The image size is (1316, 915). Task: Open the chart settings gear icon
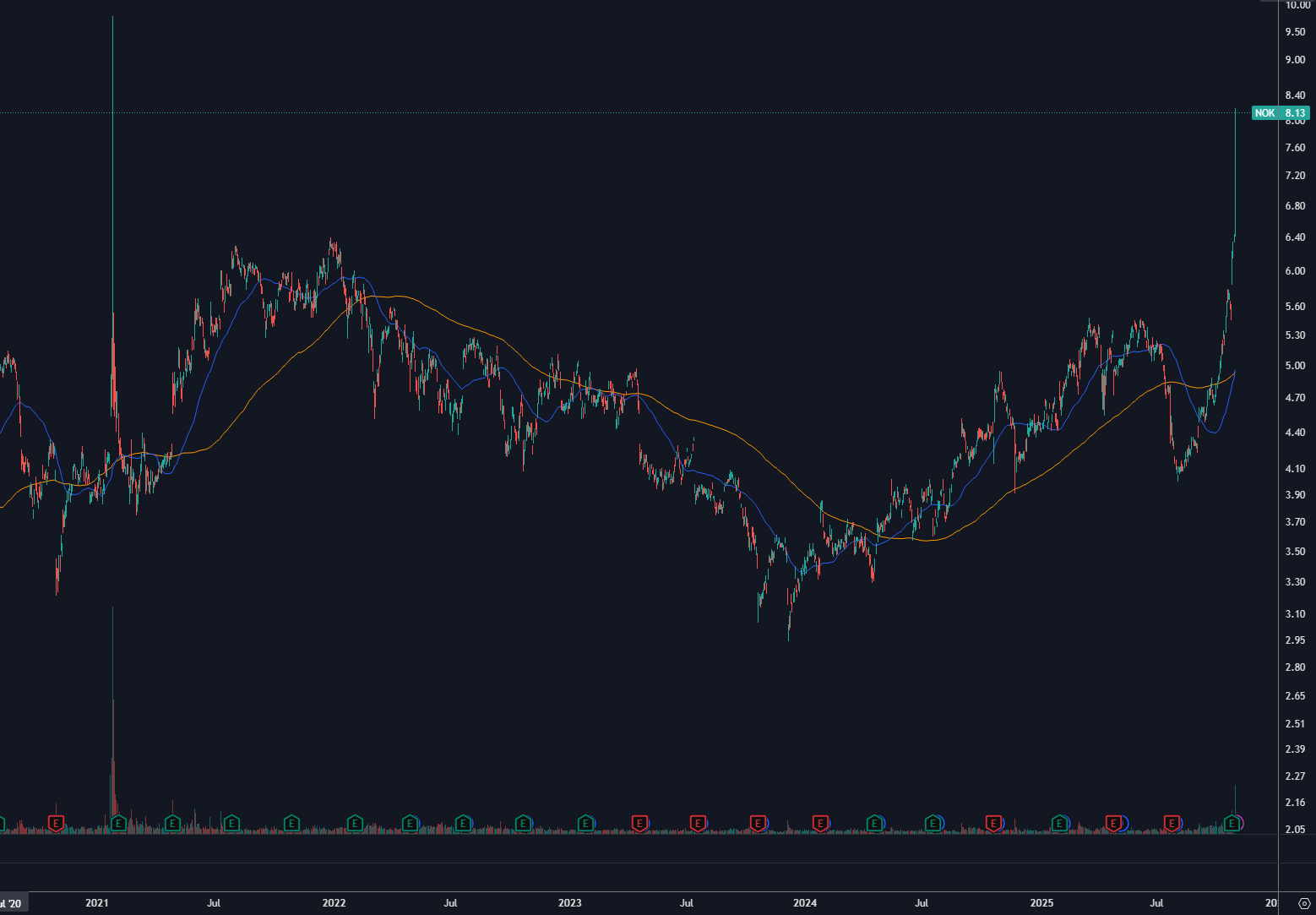point(1303,903)
